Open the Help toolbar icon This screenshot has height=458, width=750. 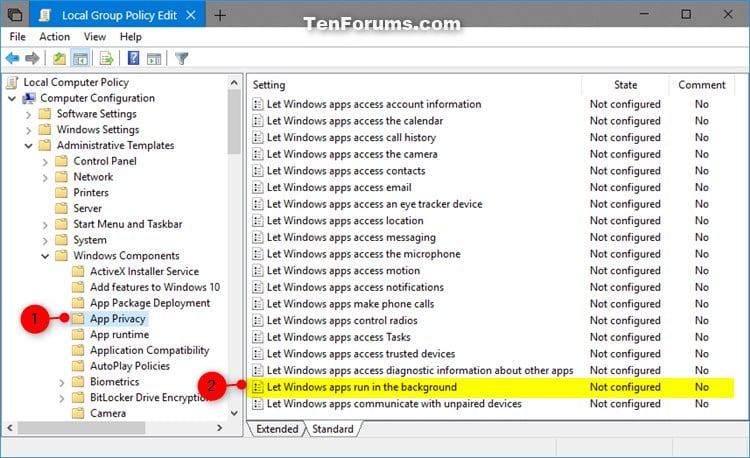click(133, 58)
